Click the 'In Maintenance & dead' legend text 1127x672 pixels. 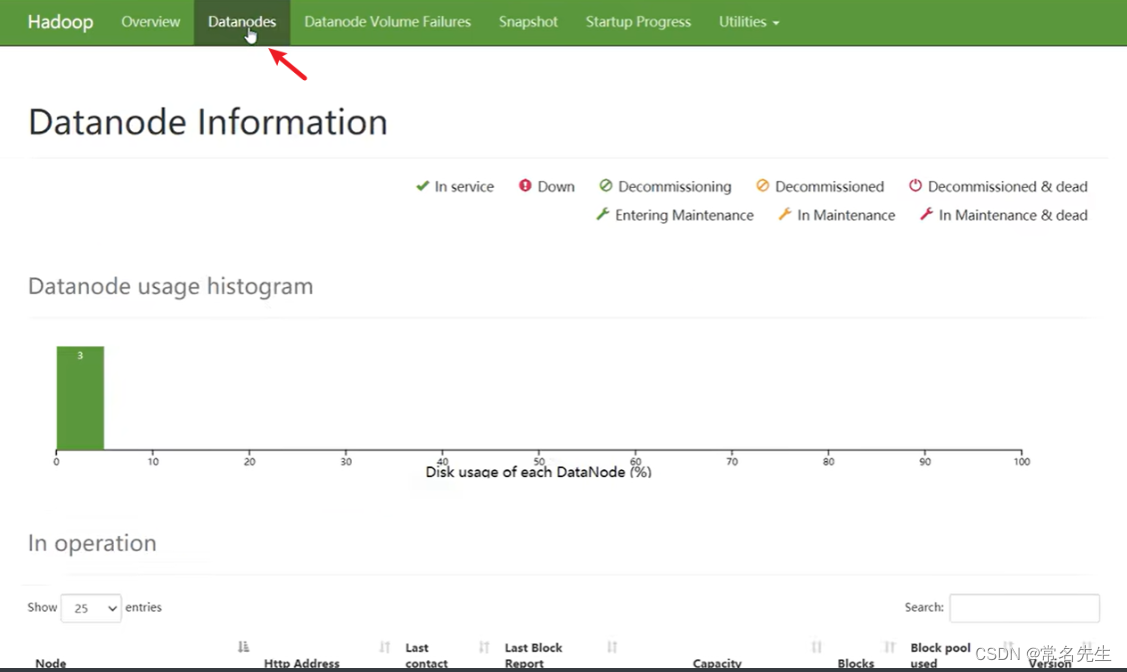tap(1013, 215)
